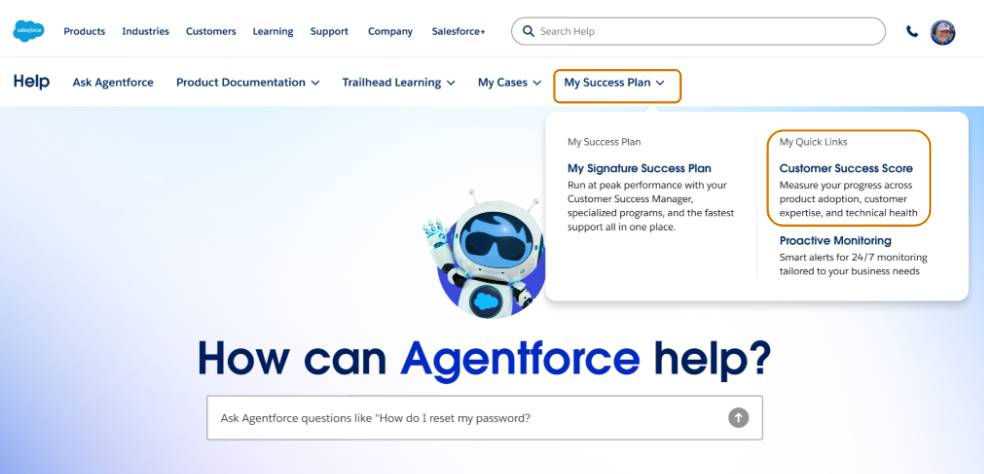
Task: Expand the Product Documentation dropdown
Action: (248, 82)
